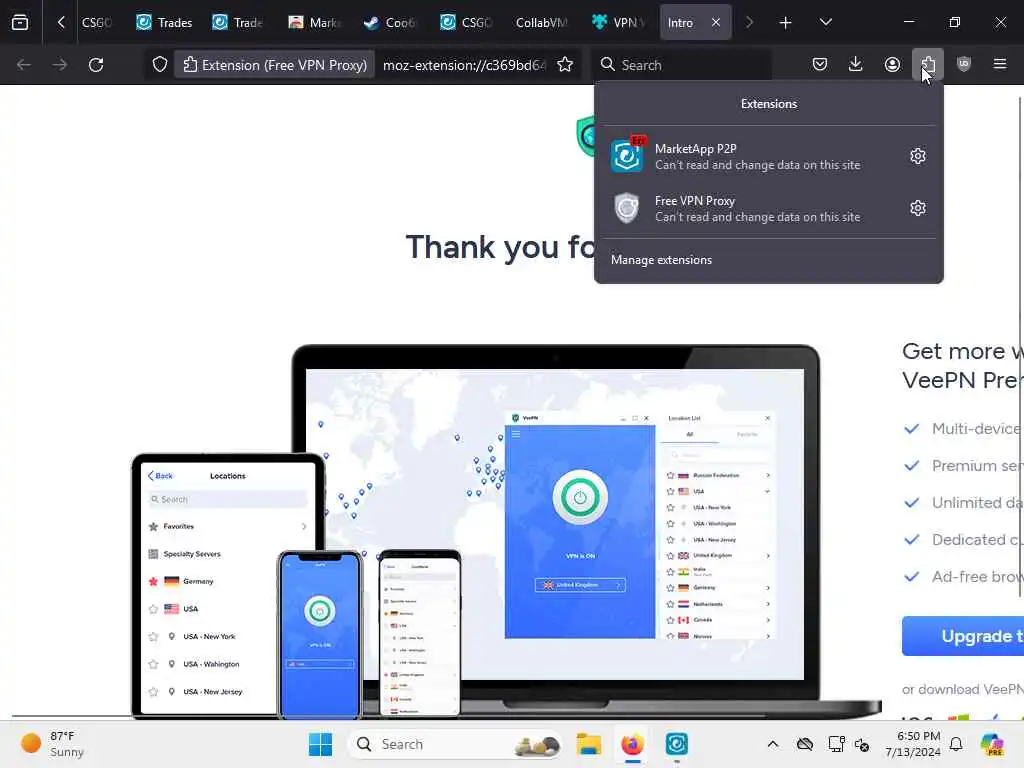1024x768 pixels.
Task: Click the cloud sync tray icon
Action: (805, 744)
